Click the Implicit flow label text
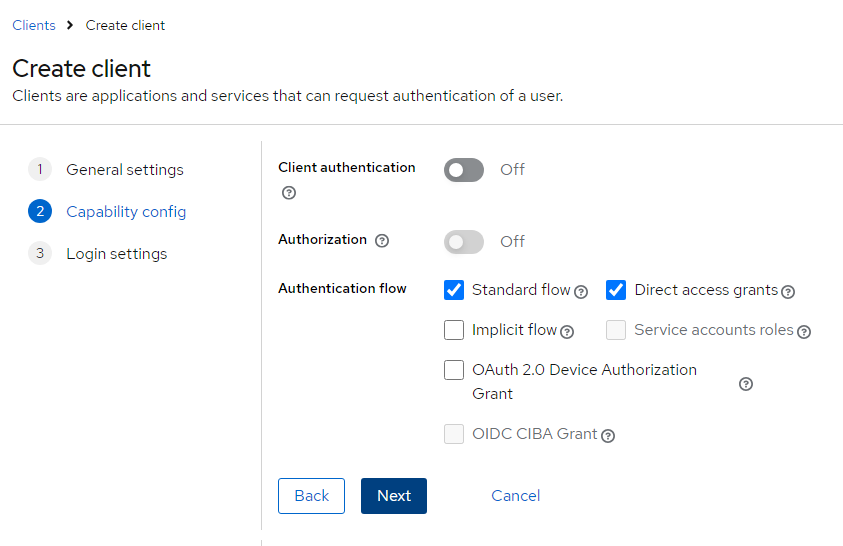 pos(515,330)
